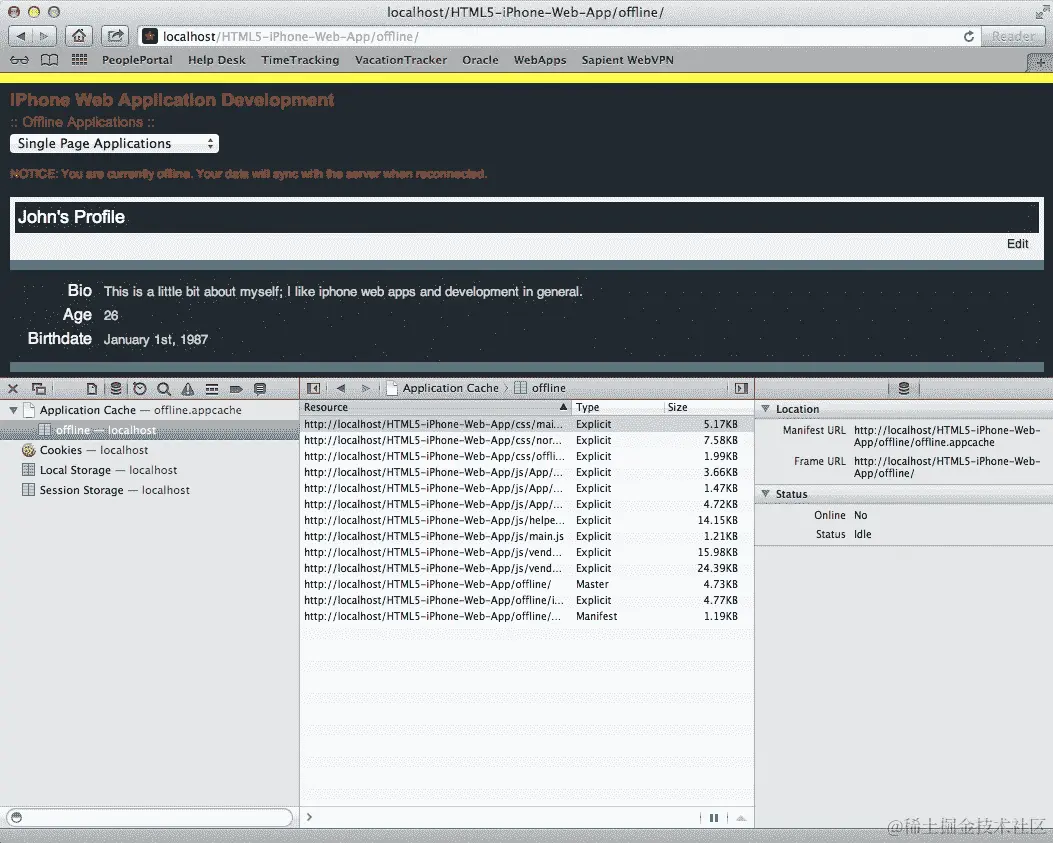Select offline — localhost tree item
This screenshot has height=843, width=1053.
[x=149, y=430]
